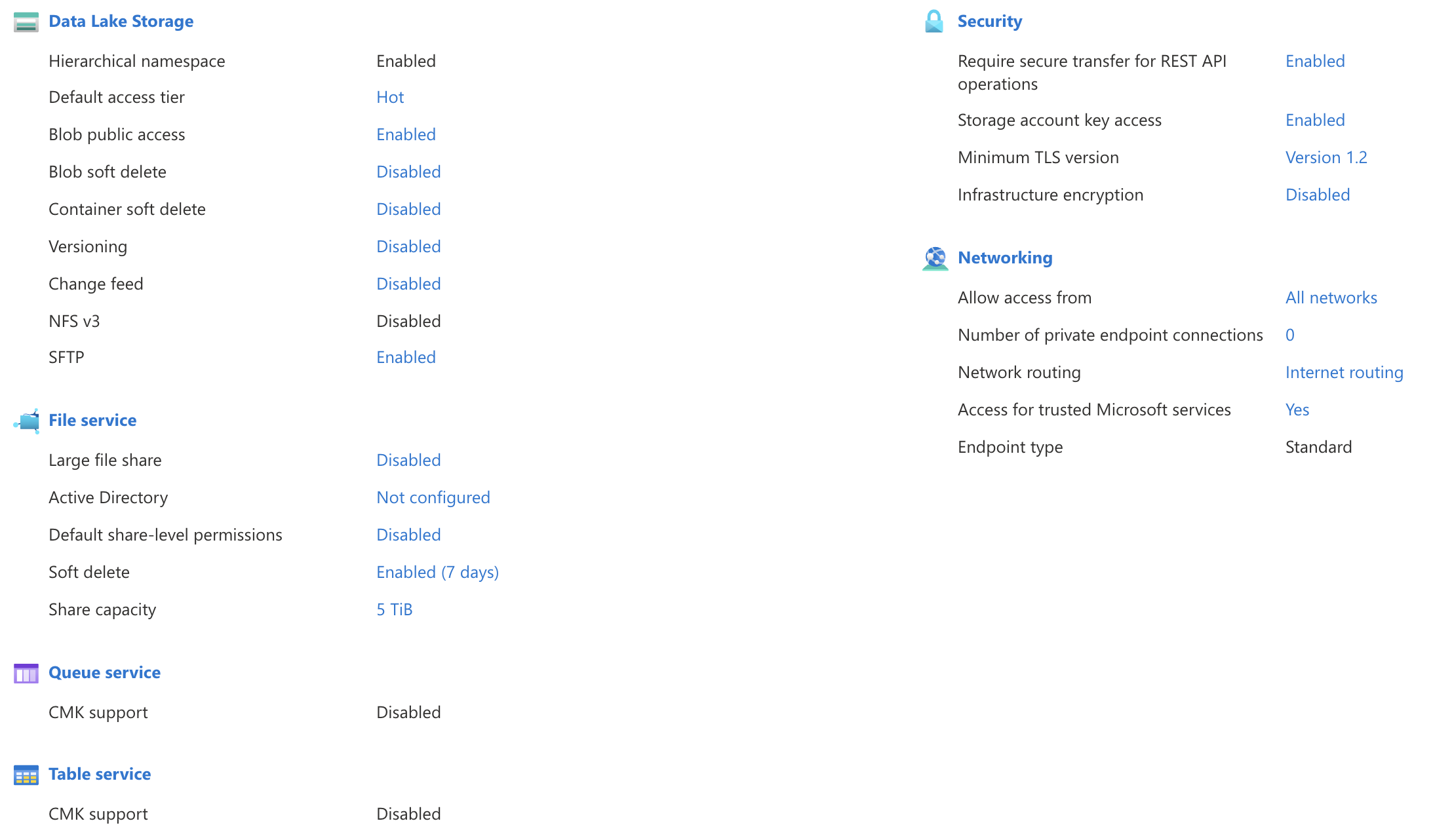The image size is (1433, 840).
Task: Configure Active Directory for file service
Action: tap(433, 497)
